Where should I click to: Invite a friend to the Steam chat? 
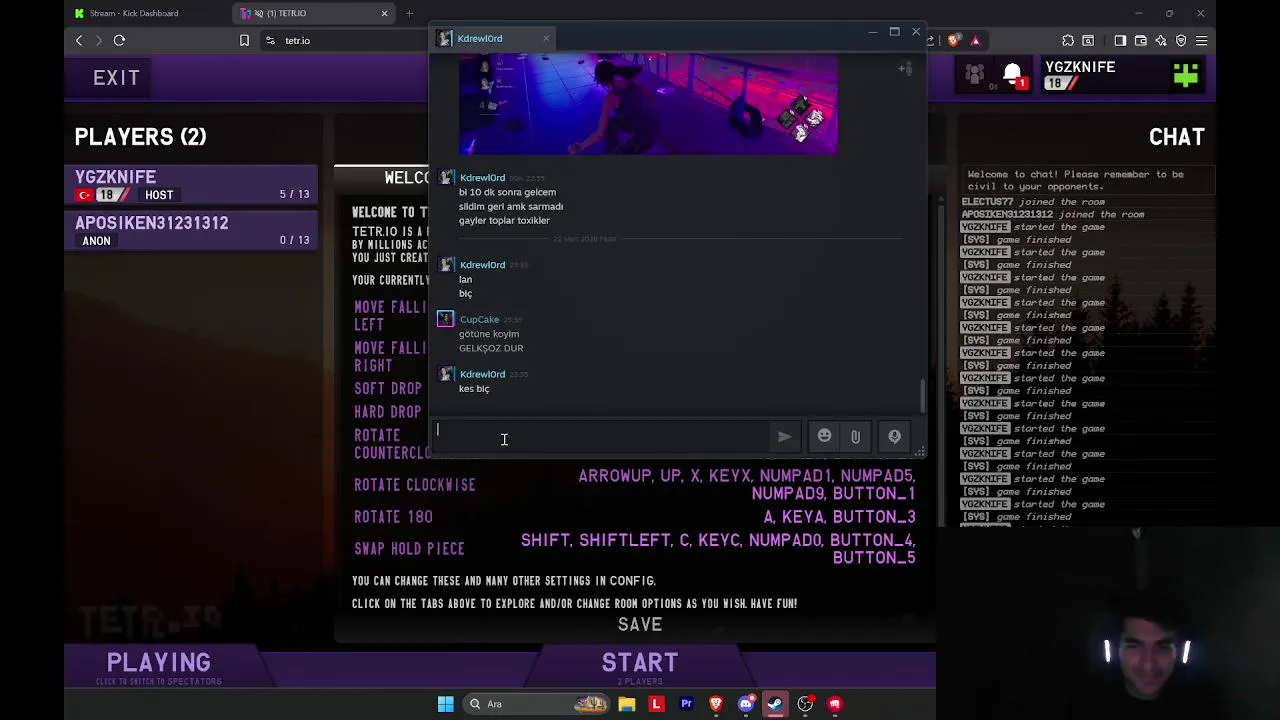[905, 69]
